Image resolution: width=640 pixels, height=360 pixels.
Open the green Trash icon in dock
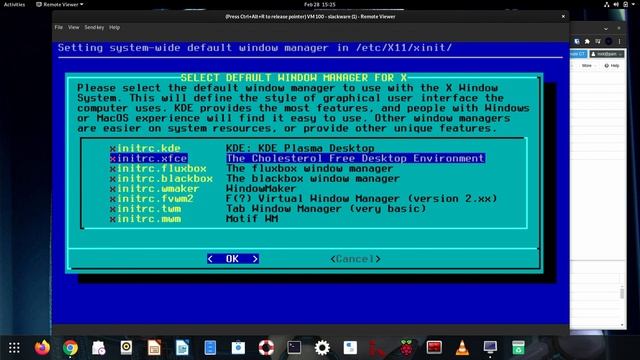tap(518, 348)
